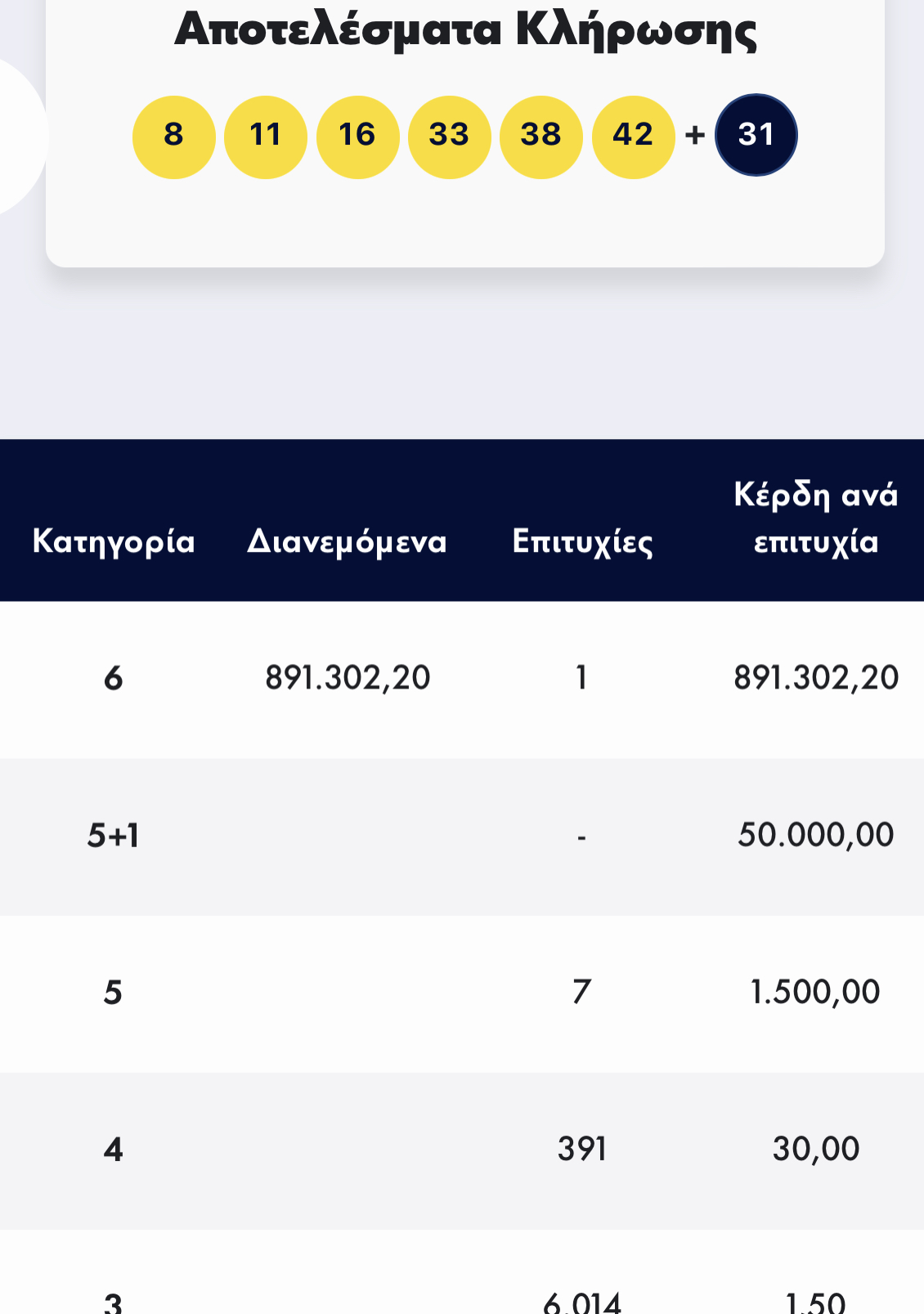The width and height of the screenshot is (924, 1314).
Task: Click the Κέρδη ανά επιτυχία header
Action: coord(816,518)
